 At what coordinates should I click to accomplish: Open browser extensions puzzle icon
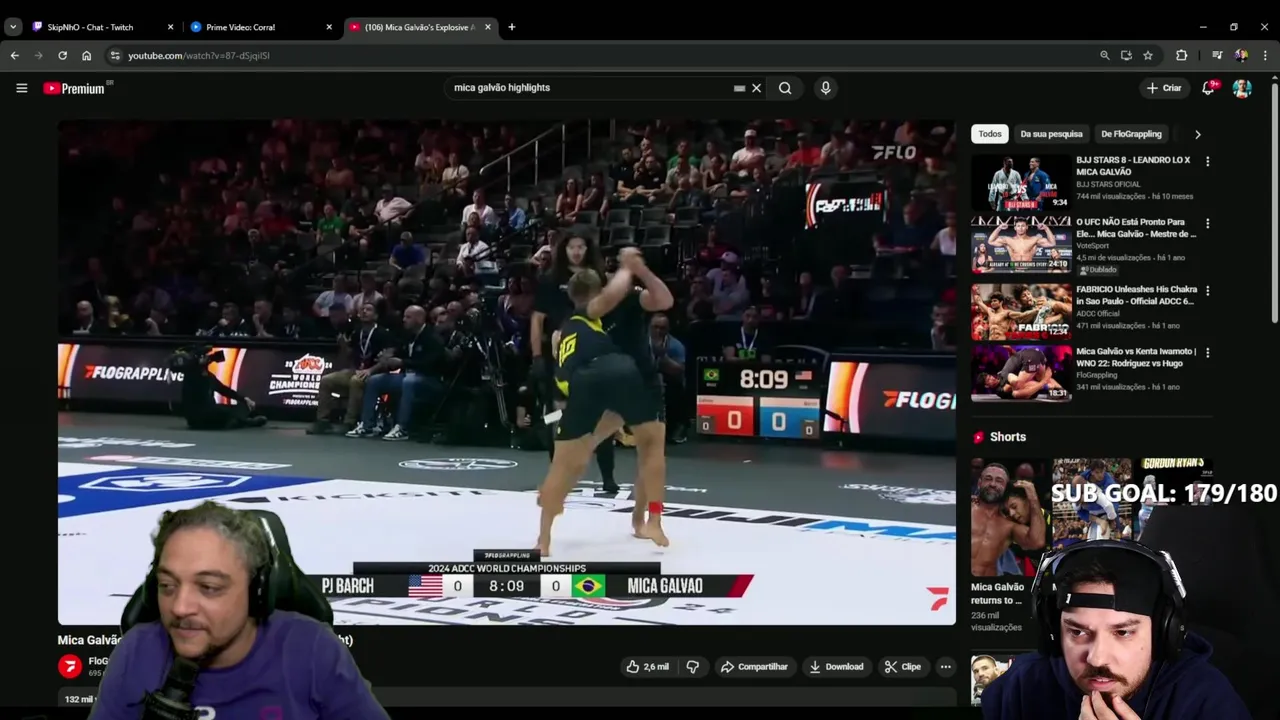pyautogui.click(x=1181, y=56)
